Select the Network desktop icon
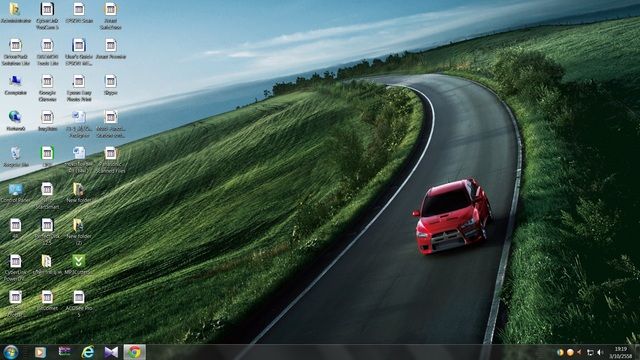The height and width of the screenshot is (360, 640). [x=16, y=121]
